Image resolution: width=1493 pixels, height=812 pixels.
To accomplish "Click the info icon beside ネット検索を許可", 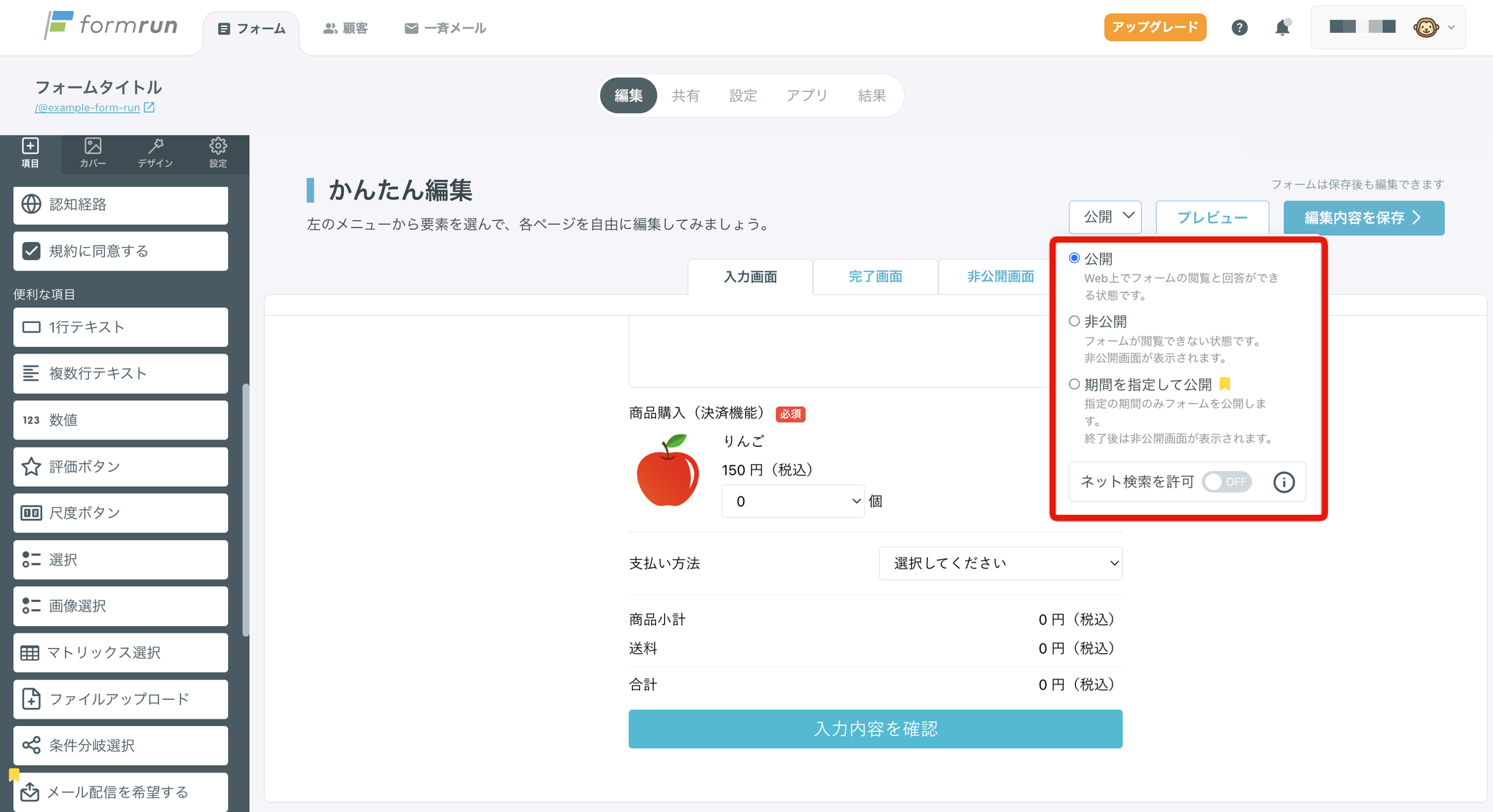I will [x=1284, y=482].
